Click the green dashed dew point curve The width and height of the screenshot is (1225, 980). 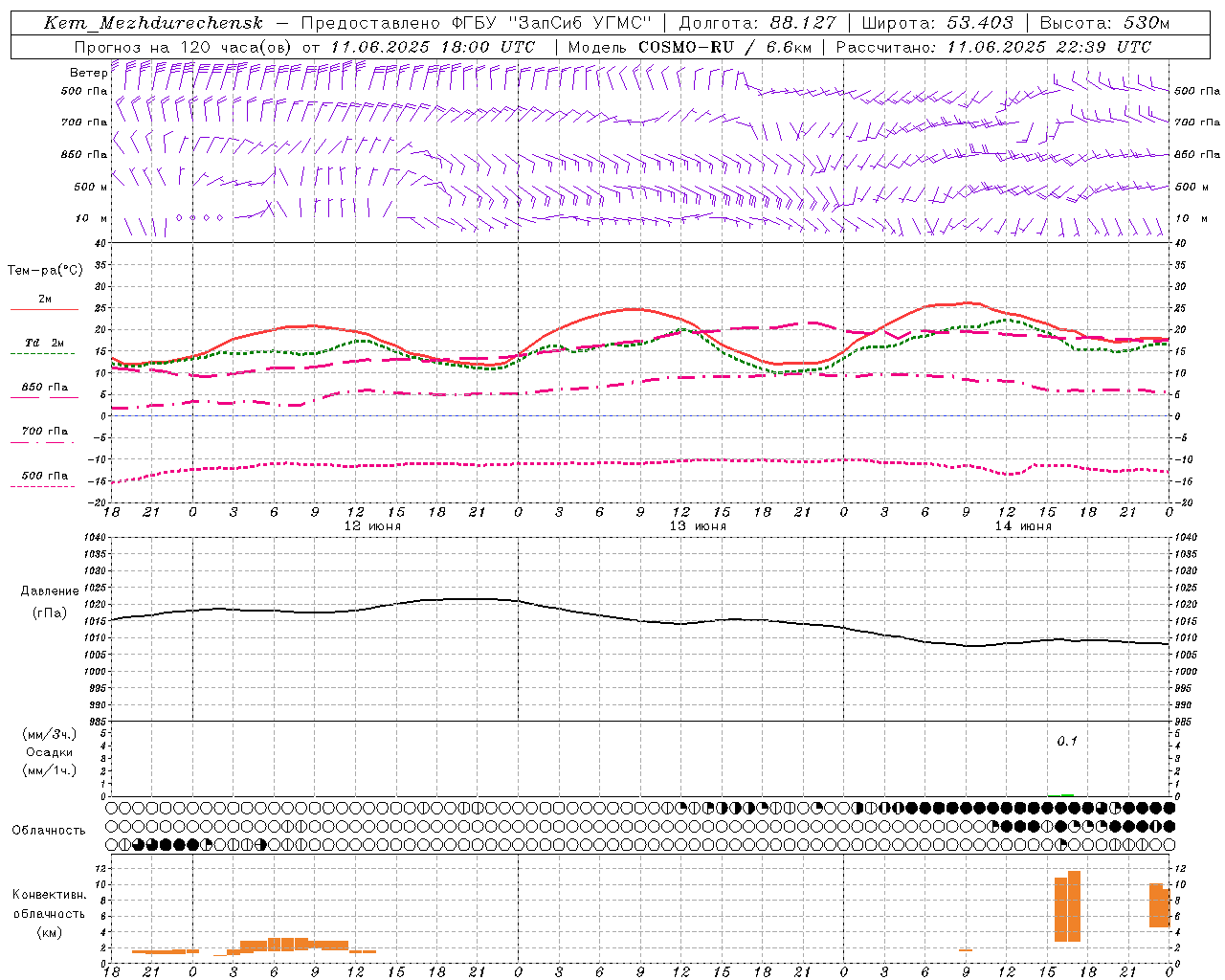click(x=681, y=330)
